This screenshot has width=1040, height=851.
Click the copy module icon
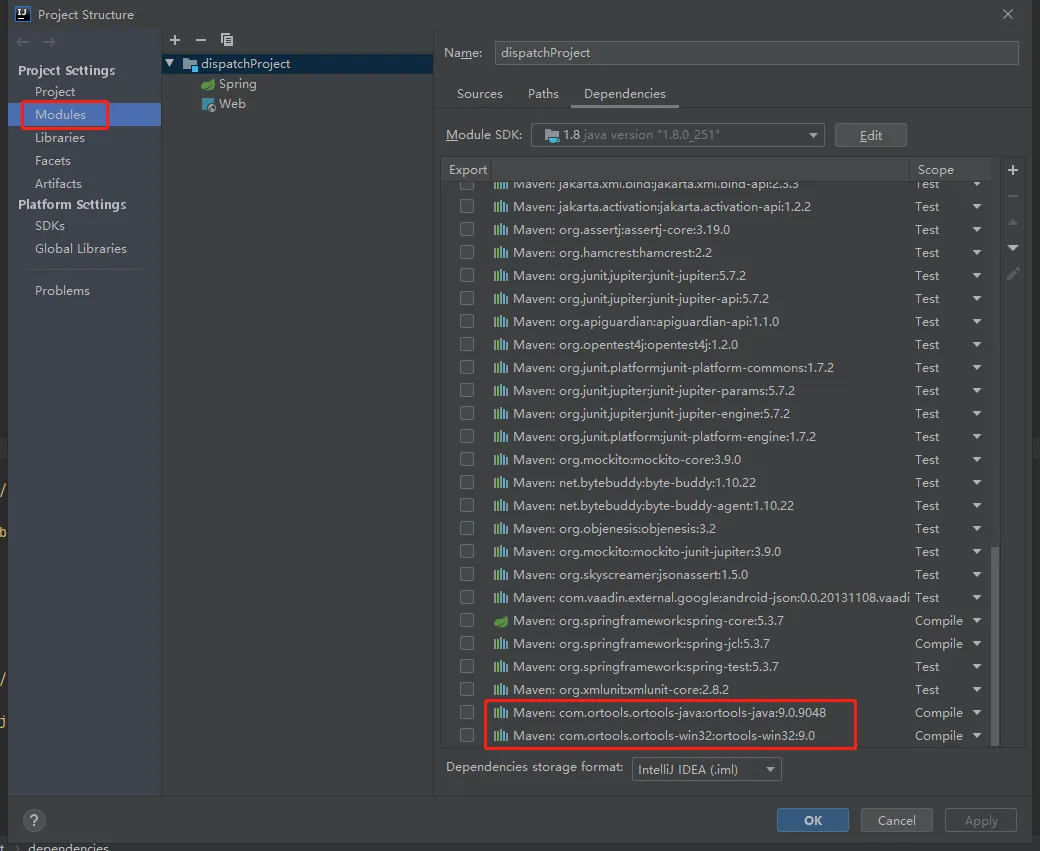[227, 40]
